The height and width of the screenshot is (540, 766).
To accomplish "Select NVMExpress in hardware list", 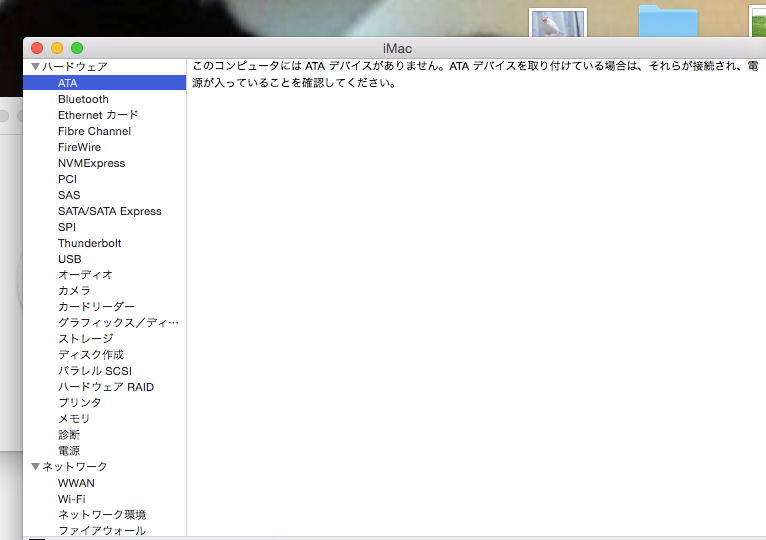I will point(91,163).
